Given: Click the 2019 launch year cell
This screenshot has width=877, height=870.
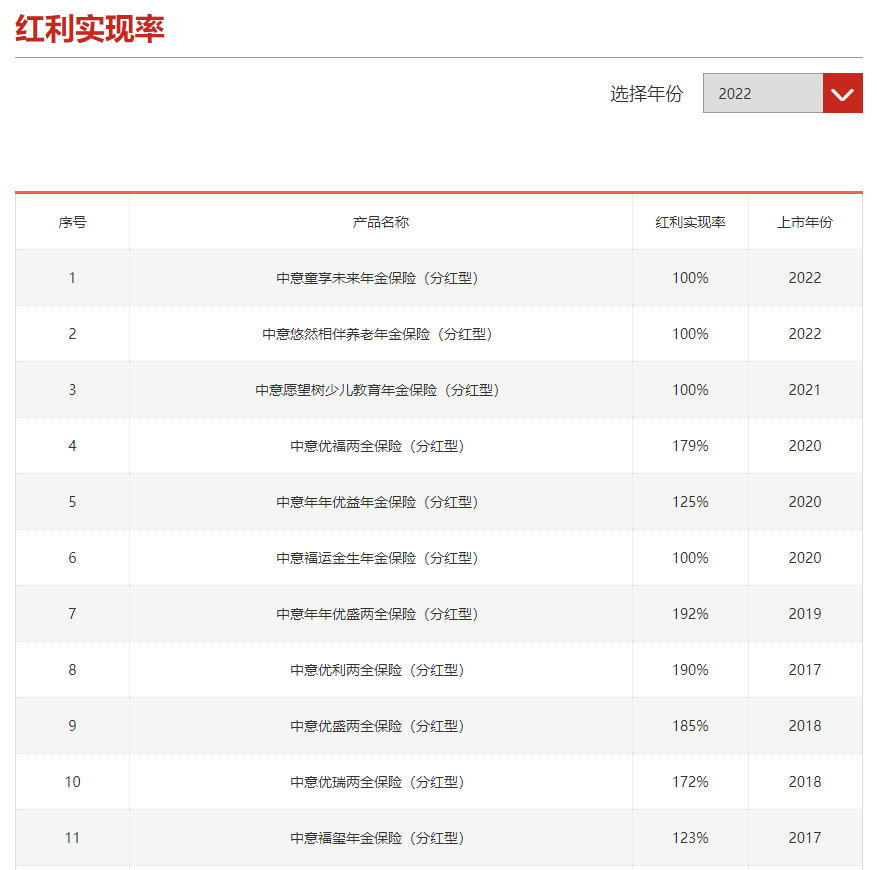Looking at the screenshot, I should pyautogui.click(x=805, y=614).
